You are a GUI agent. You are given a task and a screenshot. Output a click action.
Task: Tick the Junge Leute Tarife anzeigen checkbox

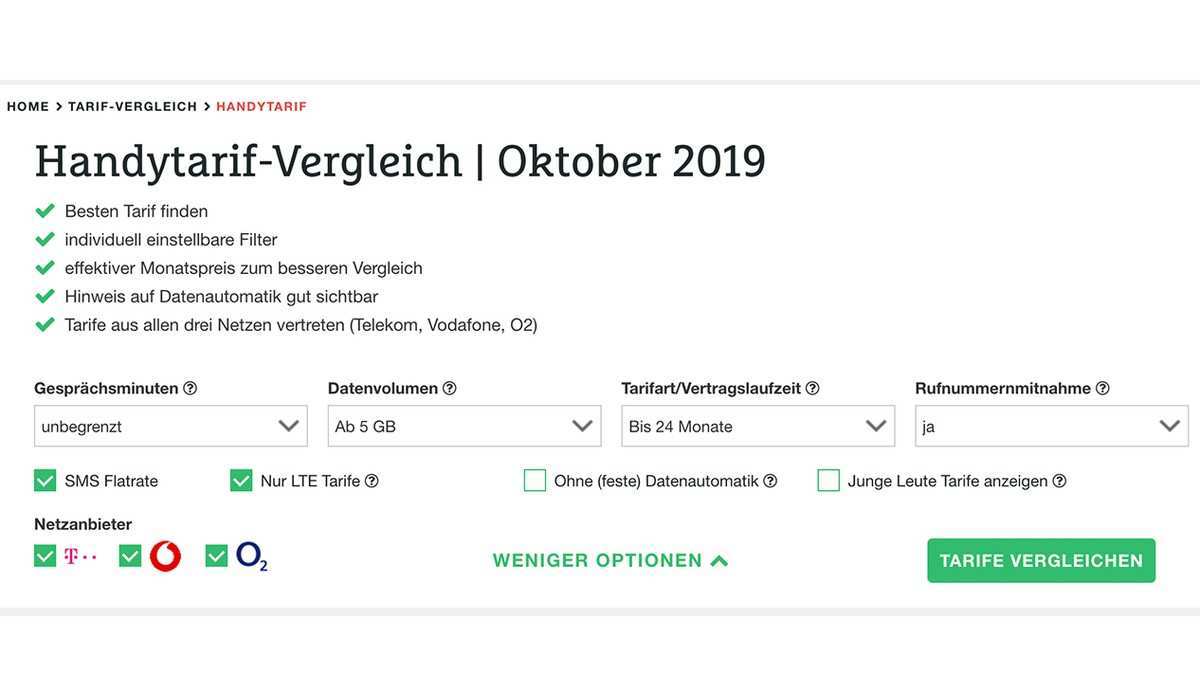point(828,481)
